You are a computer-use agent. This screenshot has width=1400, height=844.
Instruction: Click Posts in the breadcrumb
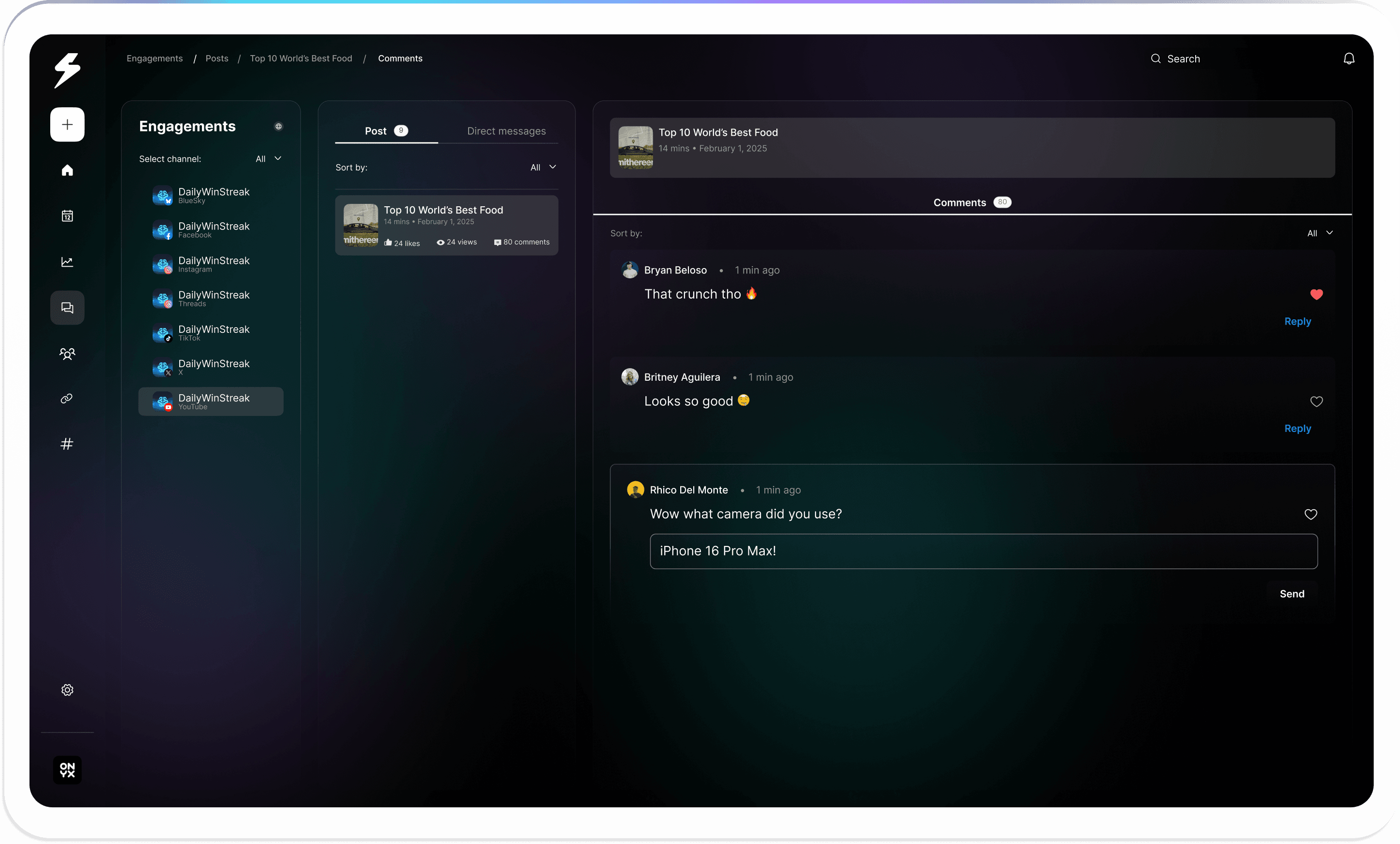(x=216, y=58)
